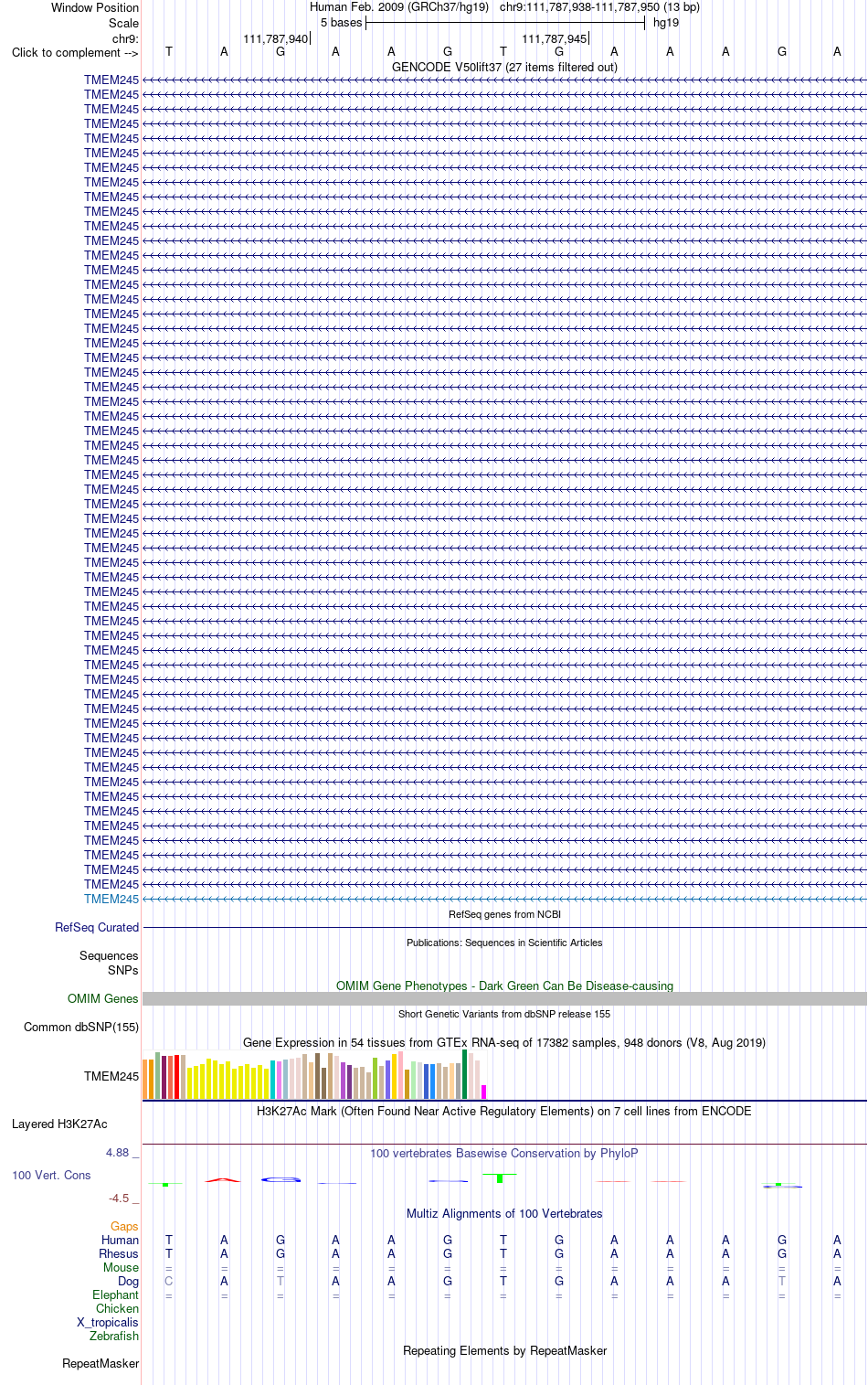The width and height of the screenshot is (868, 1385).
Task: Click the 'Common dbSNP(155)' track label
Action: [81, 1027]
